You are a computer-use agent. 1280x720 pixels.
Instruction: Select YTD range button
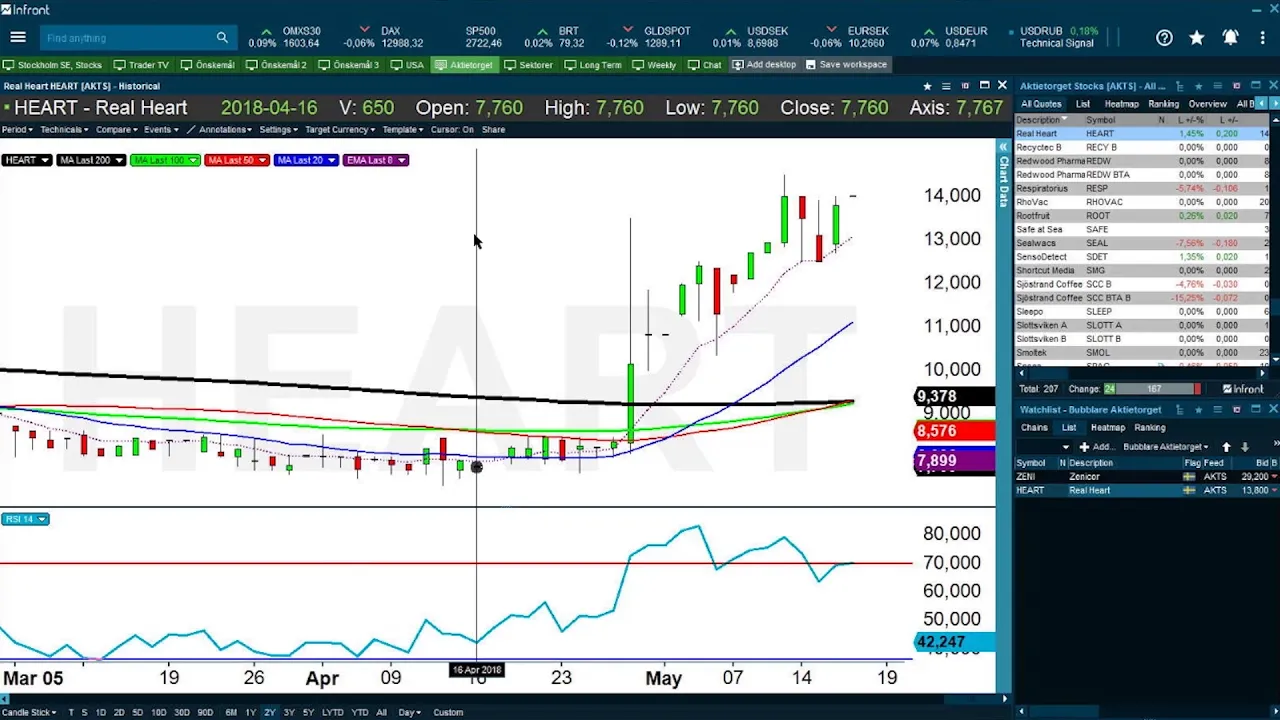coord(359,713)
